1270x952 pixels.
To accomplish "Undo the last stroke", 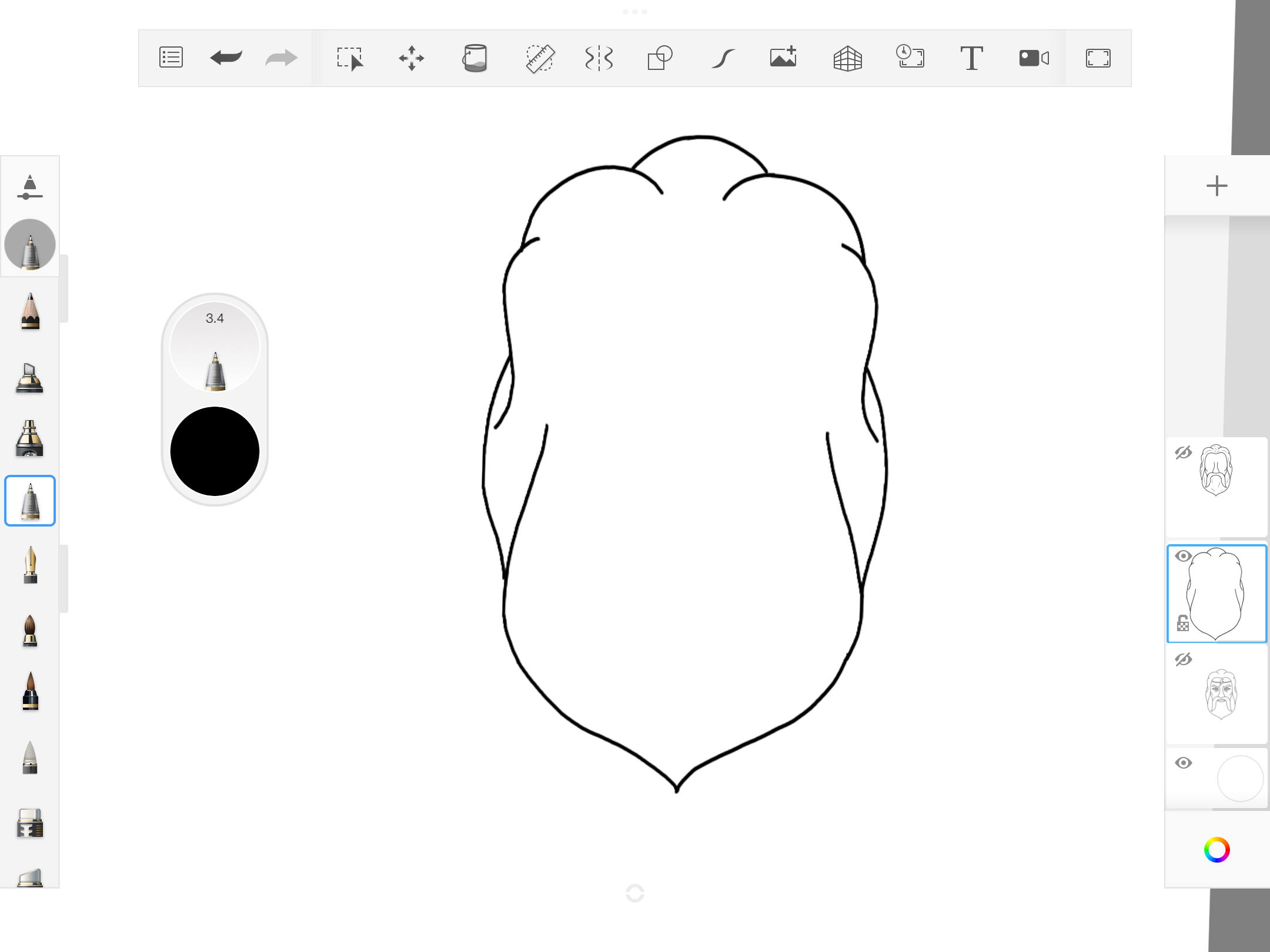I will coord(226,58).
